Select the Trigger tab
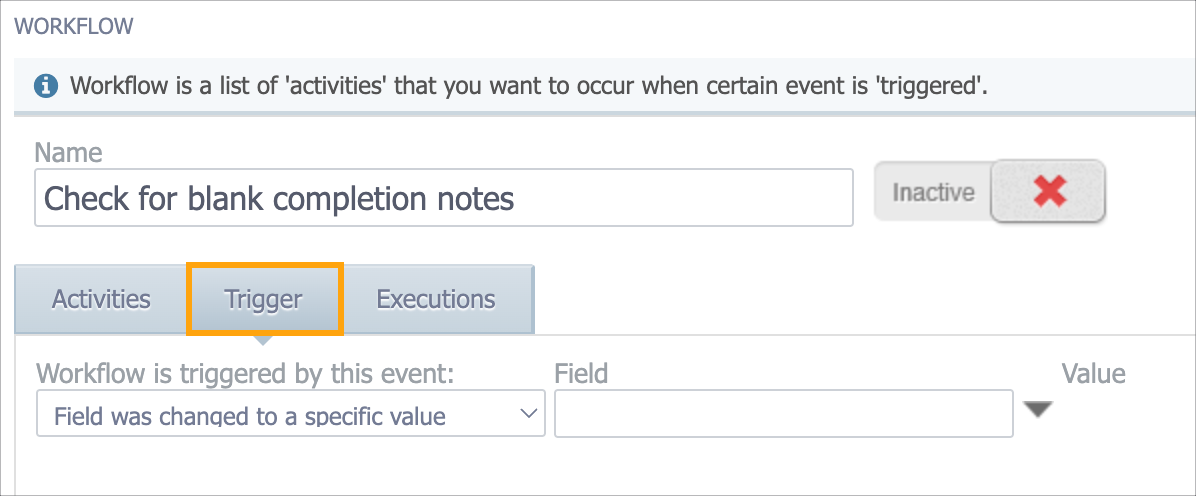 click(x=264, y=299)
